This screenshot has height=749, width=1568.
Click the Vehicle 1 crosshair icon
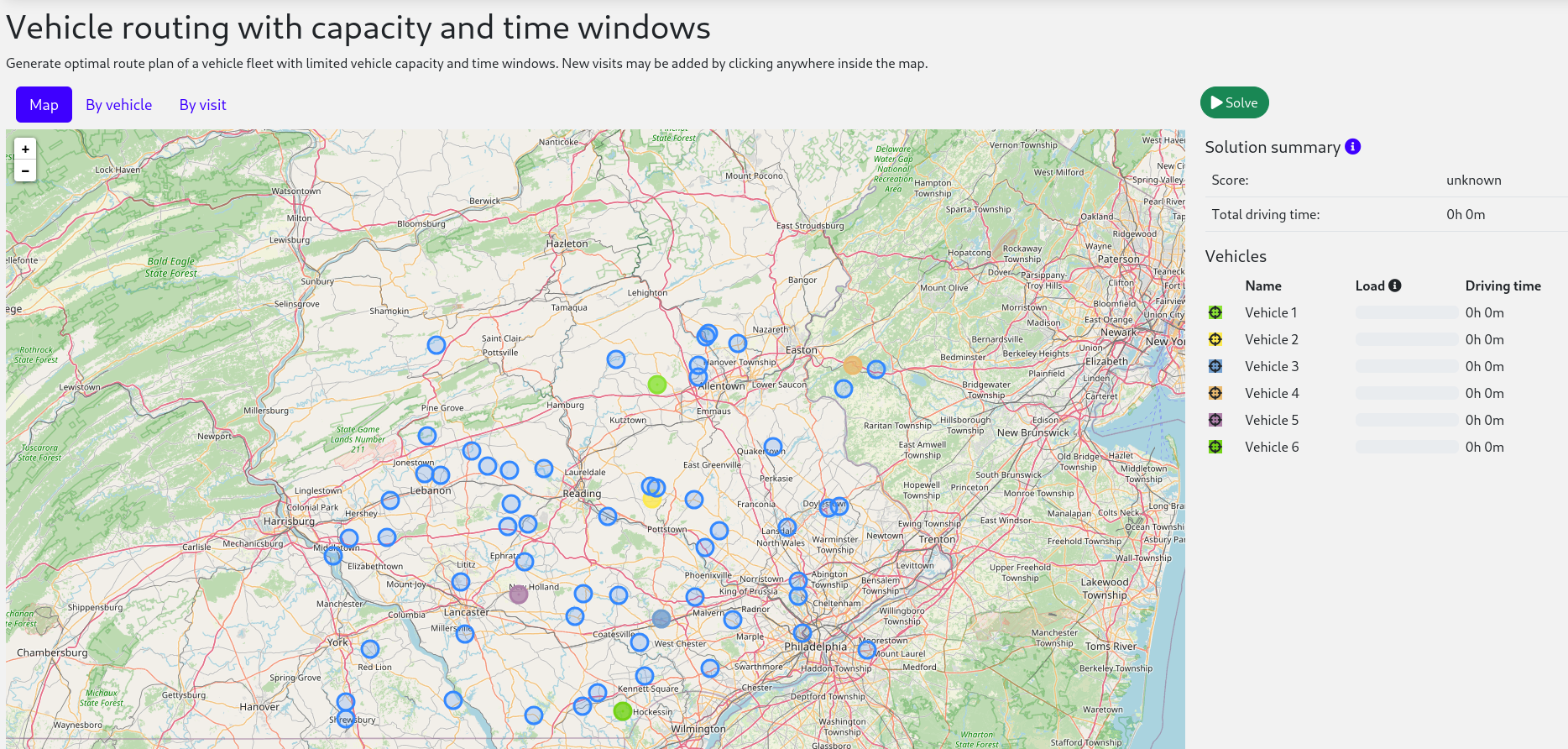pos(1215,312)
